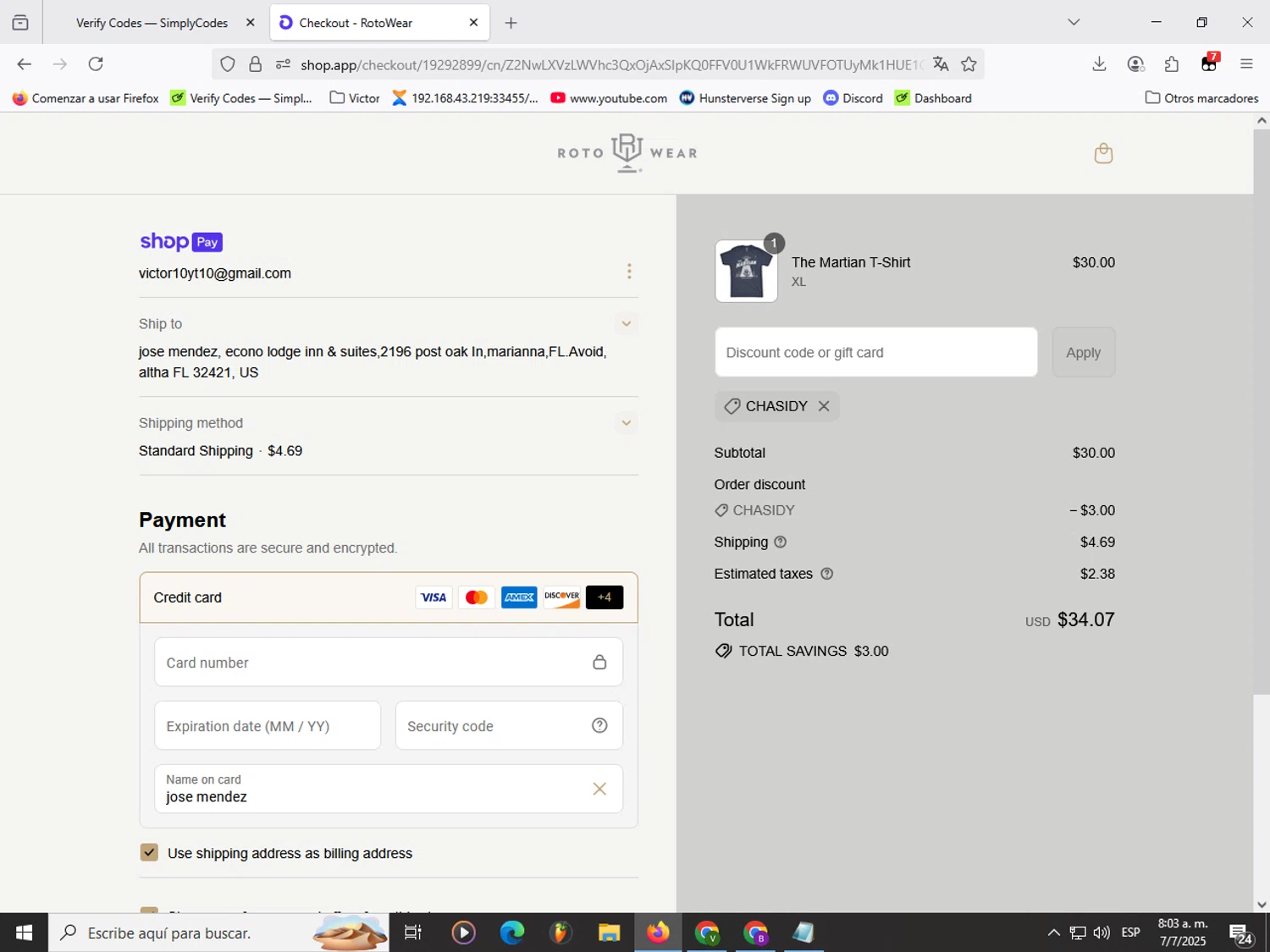Uncheck use shipping address as billing
1270x952 pixels.
tap(149, 852)
